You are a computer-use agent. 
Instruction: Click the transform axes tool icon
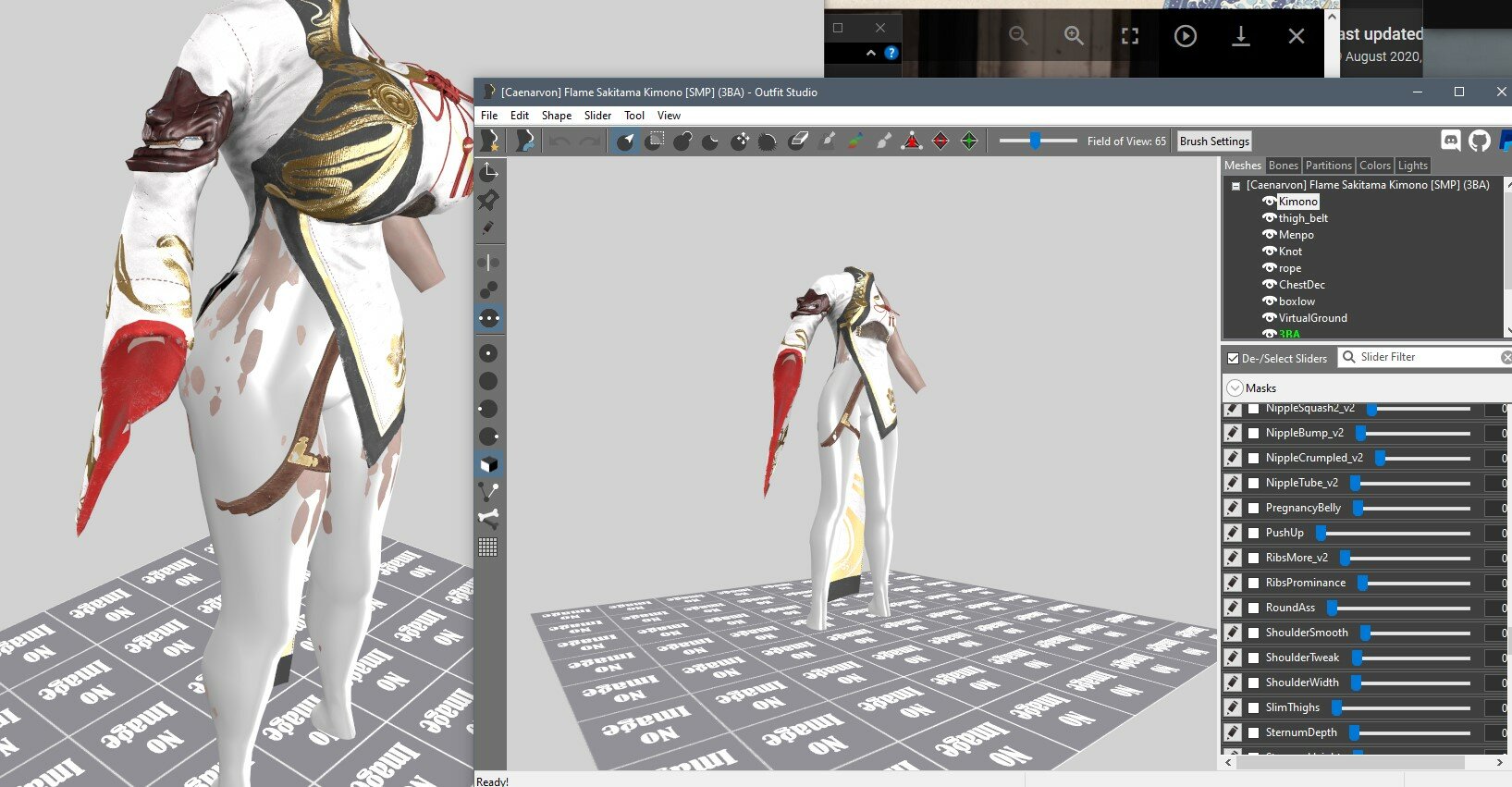click(x=488, y=171)
